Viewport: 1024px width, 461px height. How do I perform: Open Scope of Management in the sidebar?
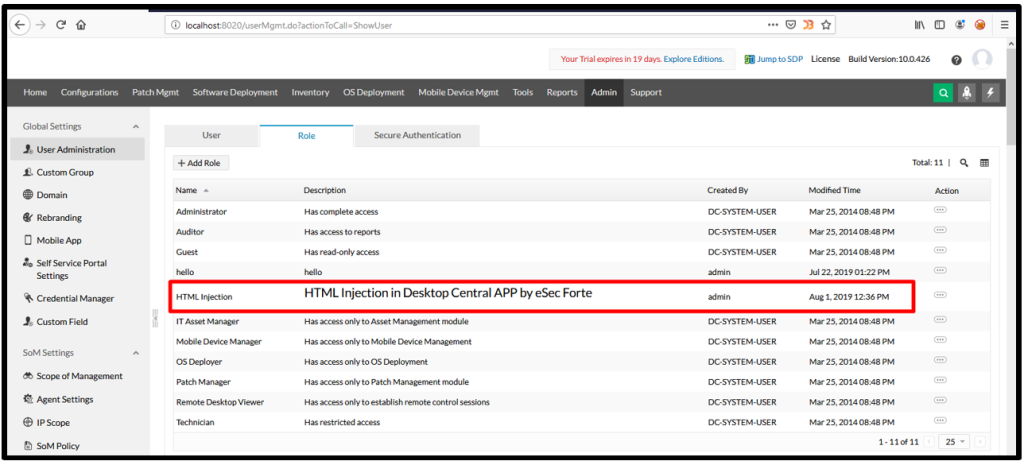pos(79,376)
